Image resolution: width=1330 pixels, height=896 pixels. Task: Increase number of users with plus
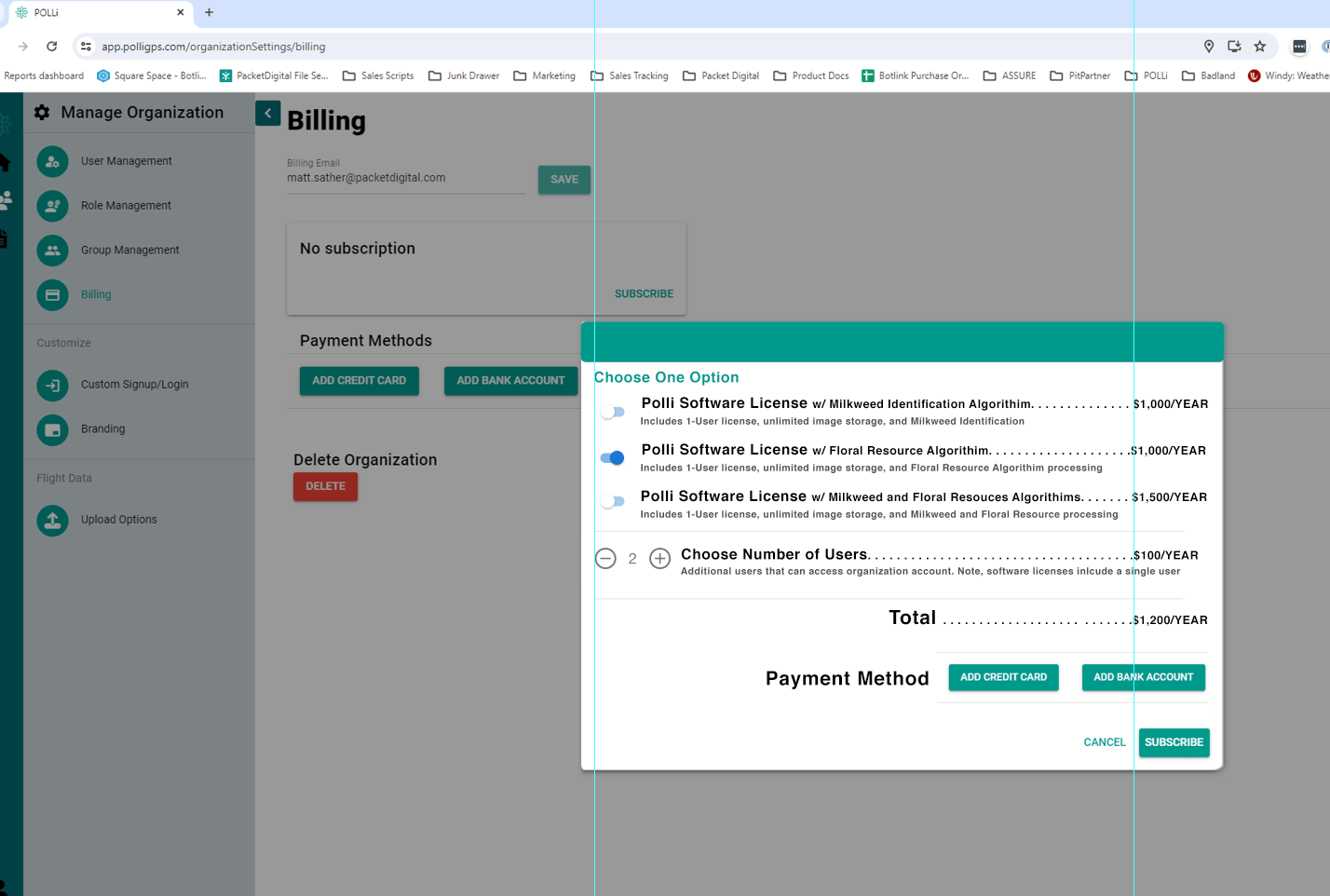(x=659, y=559)
